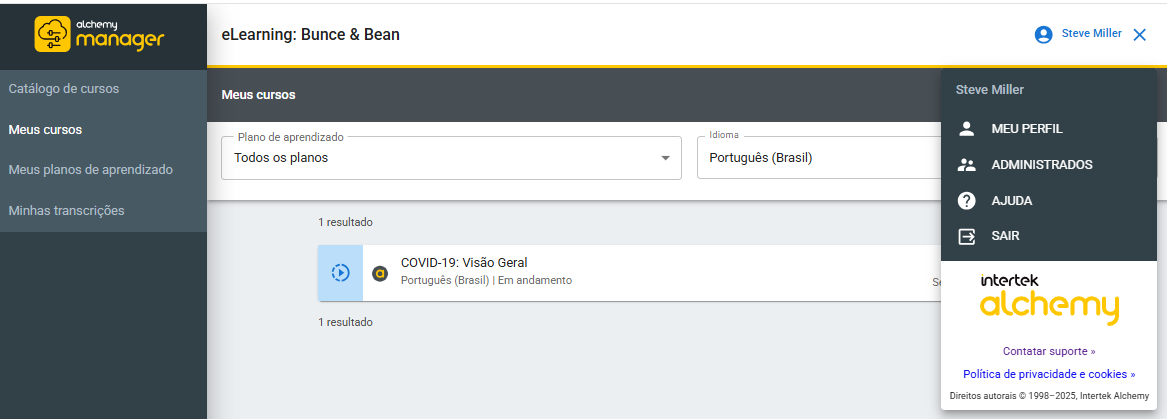
Task: Click the Ajuda question mark icon
Action: point(966,201)
